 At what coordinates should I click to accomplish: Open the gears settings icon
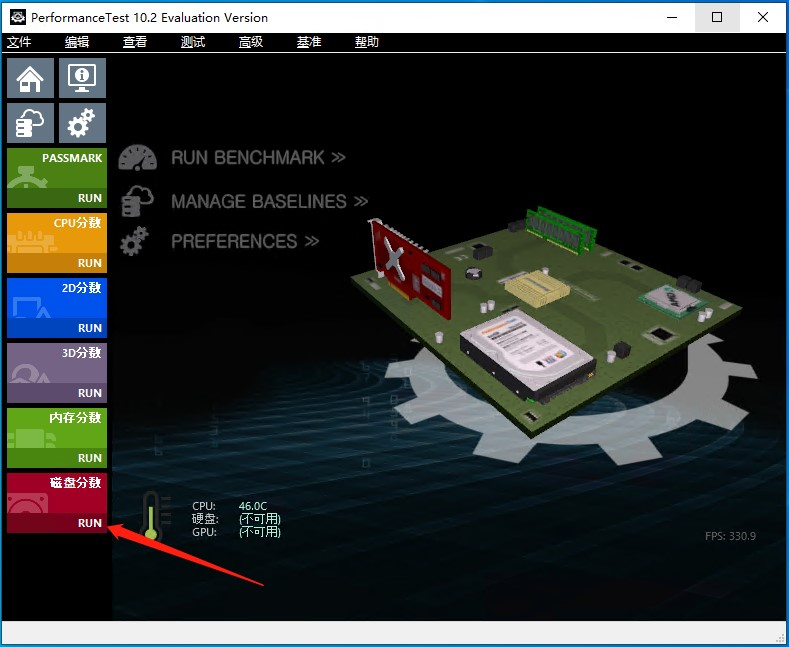pos(83,123)
